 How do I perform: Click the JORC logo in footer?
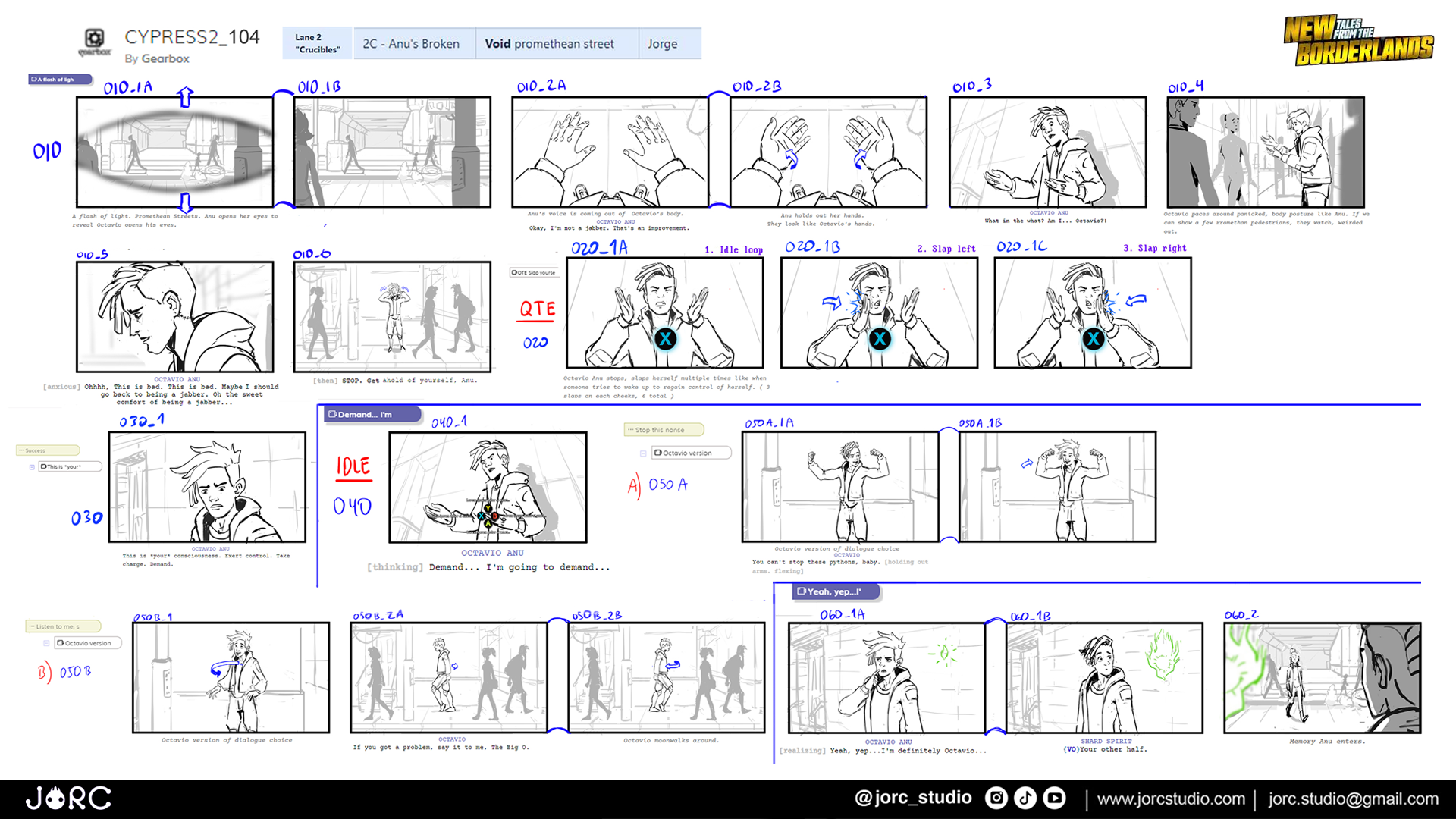click(x=68, y=798)
